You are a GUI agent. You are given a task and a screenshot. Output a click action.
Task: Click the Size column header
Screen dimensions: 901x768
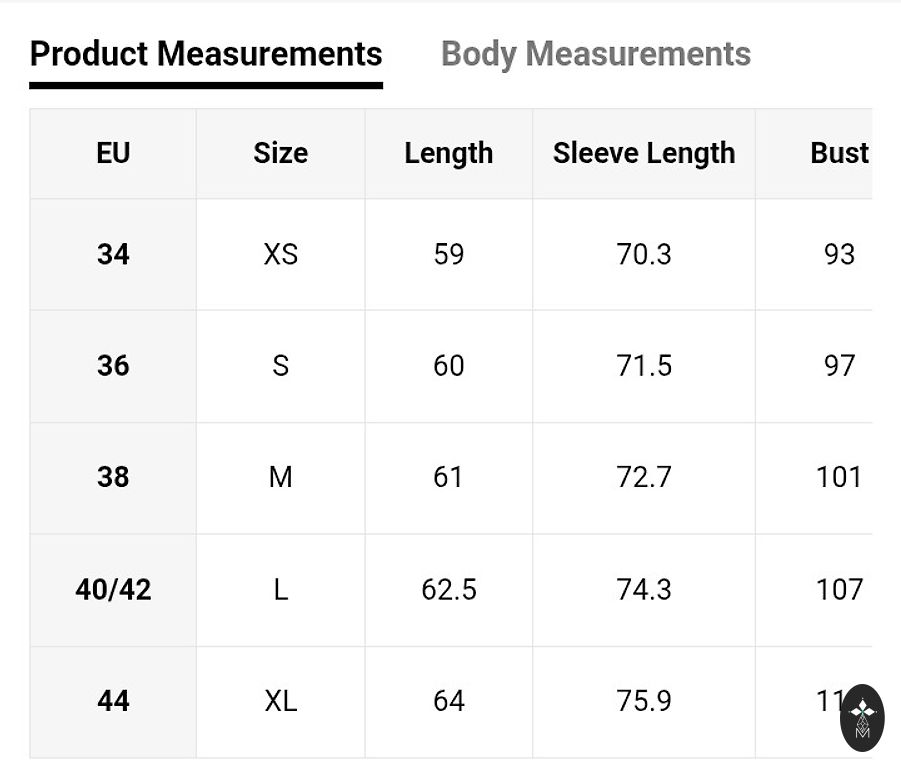280,153
